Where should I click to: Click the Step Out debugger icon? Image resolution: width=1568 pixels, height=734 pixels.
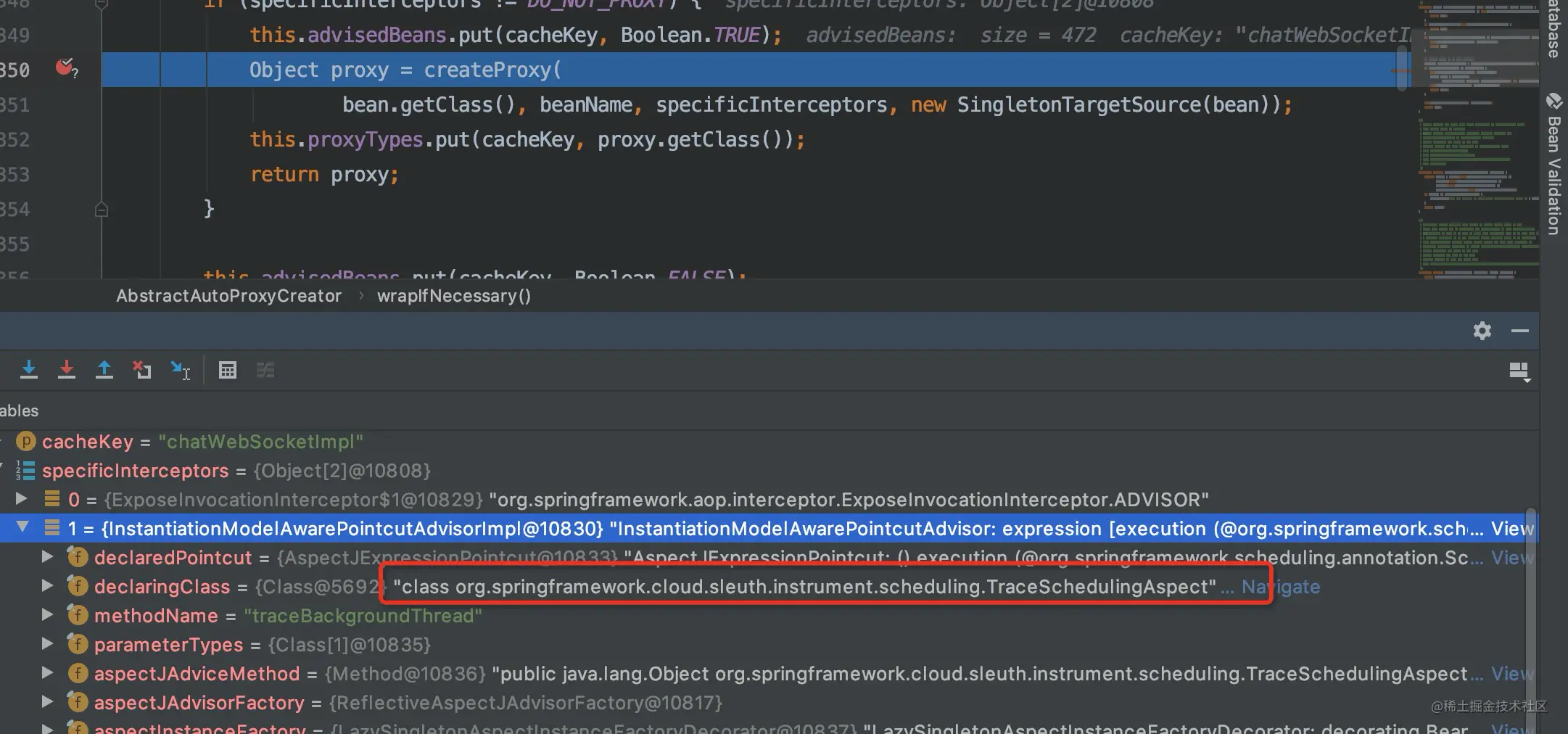104,370
